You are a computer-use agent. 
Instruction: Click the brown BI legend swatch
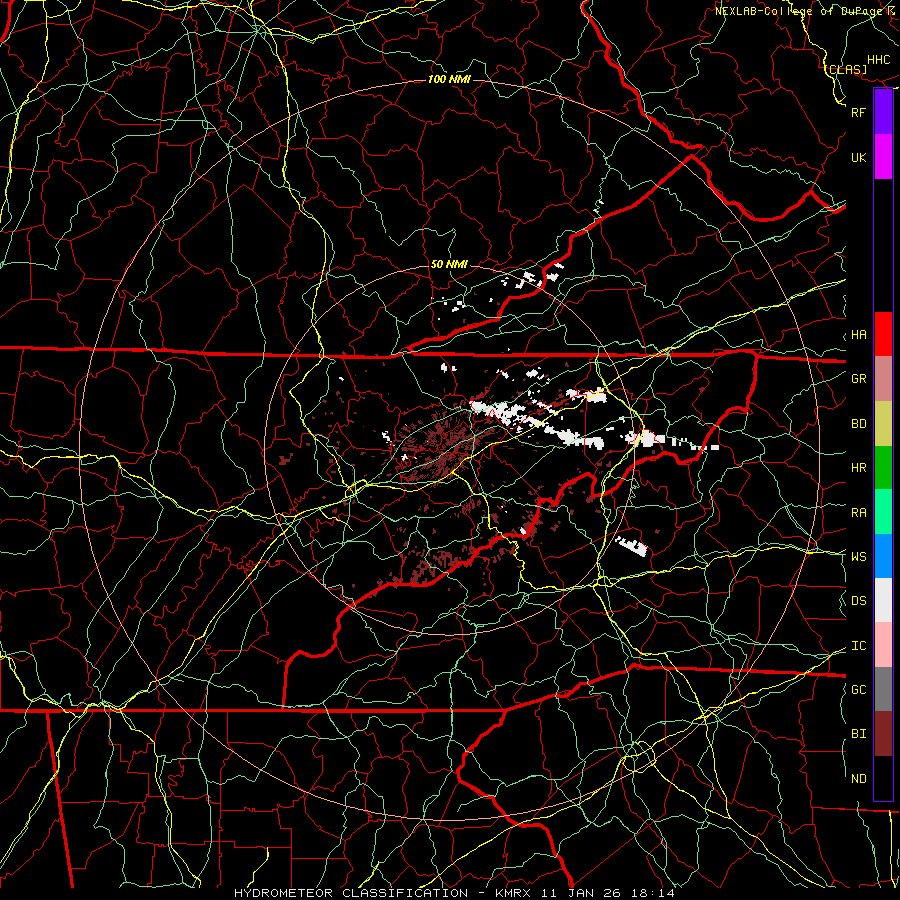(883, 734)
